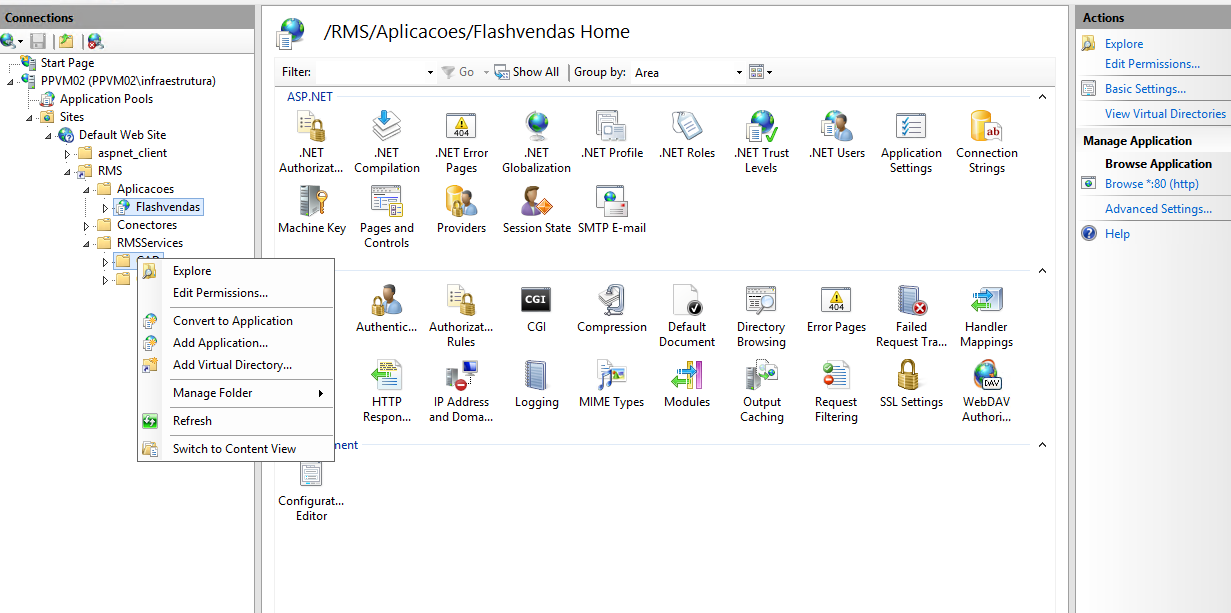Click Explore link in Actions pane
The image size is (1231, 613).
click(1124, 44)
